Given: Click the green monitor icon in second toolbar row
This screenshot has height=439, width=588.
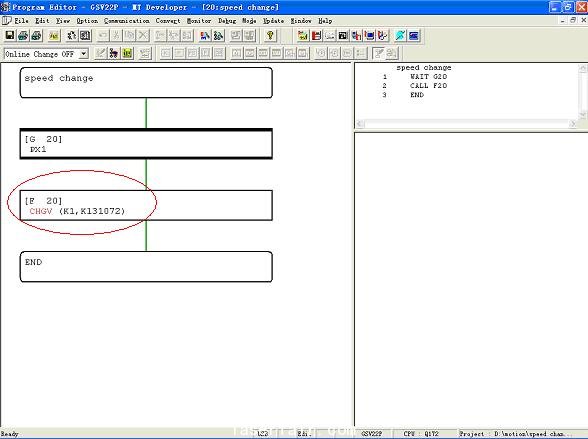Looking at the screenshot, I should (x=127, y=54).
